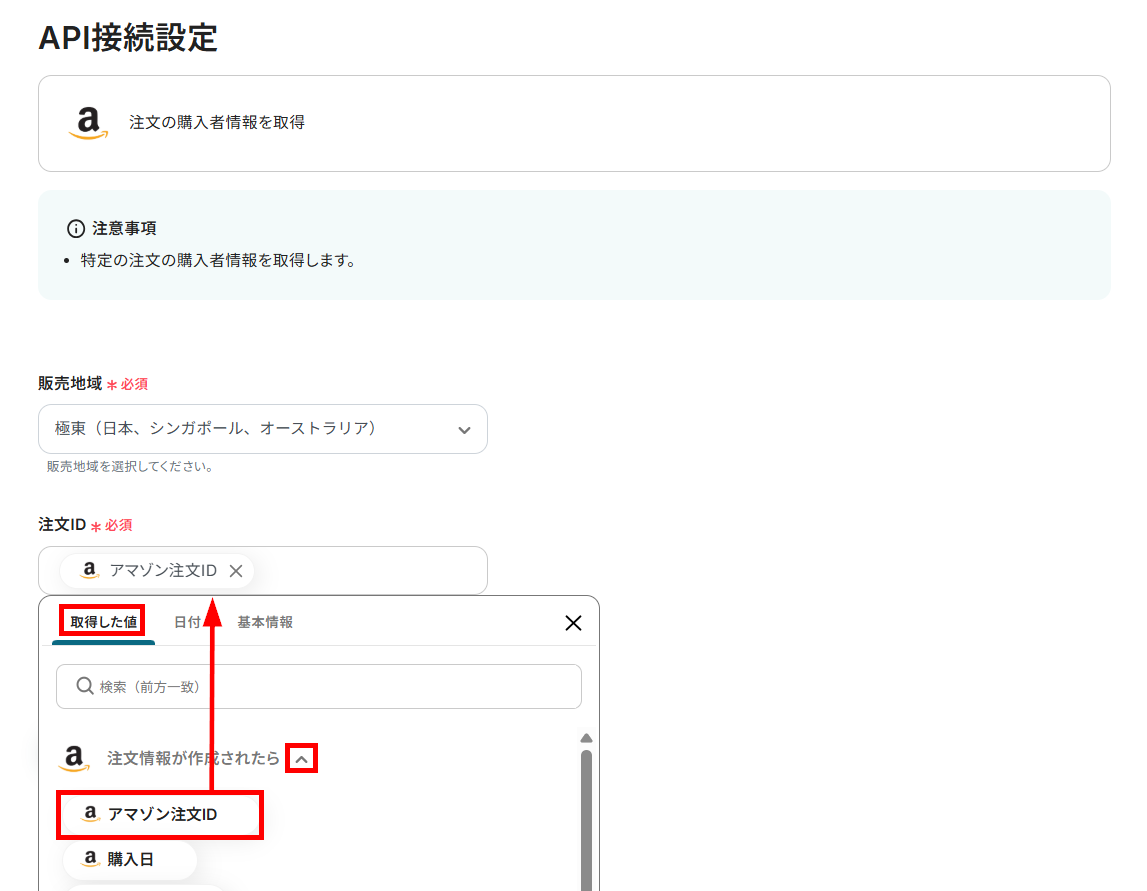1147x891 pixels.
Task: Click the info icon beside 注意事項
Action: 75,229
